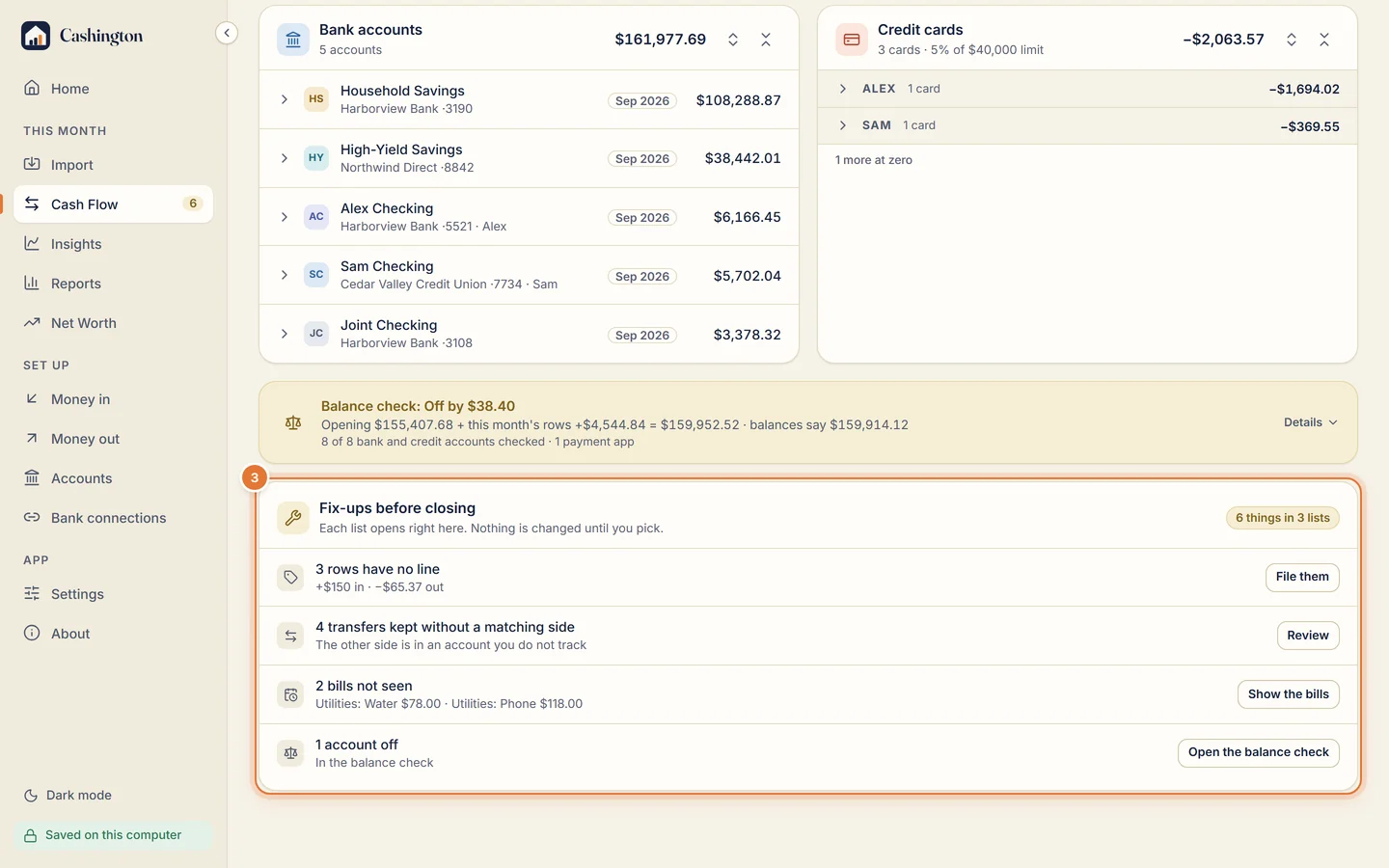Image resolution: width=1389 pixels, height=868 pixels.
Task: Click the '1 more at zero' text
Action: pyautogui.click(x=874, y=160)
